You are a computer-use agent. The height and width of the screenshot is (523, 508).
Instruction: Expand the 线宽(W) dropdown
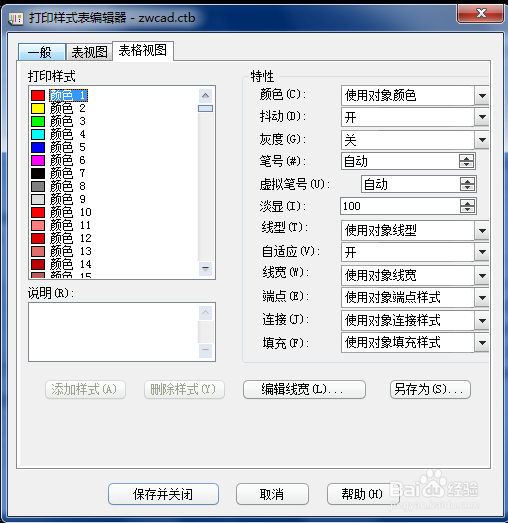(482, 276)
